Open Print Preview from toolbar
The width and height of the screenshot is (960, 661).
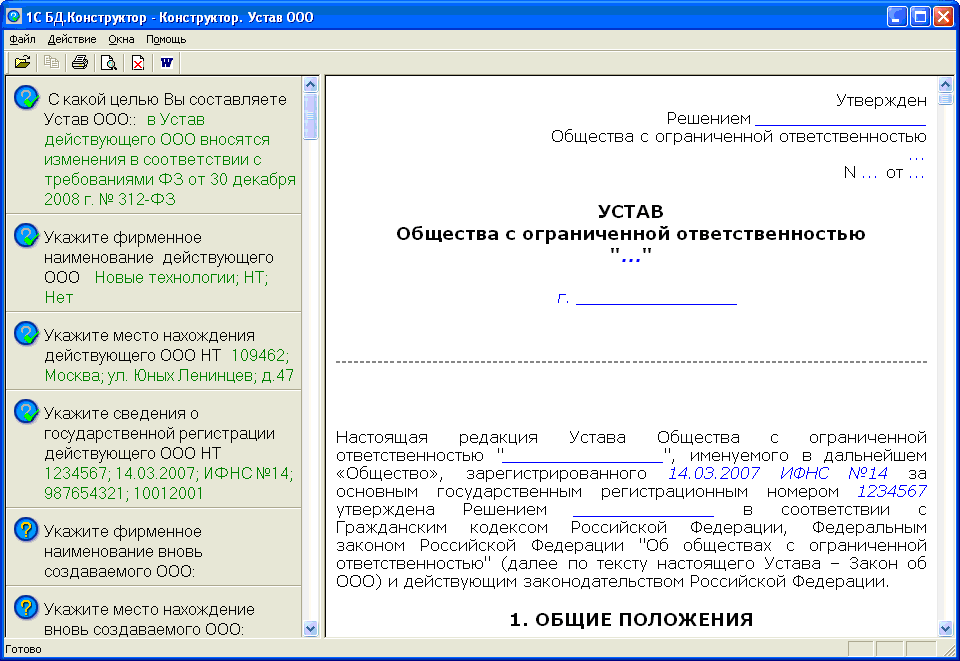coord(108,63)
